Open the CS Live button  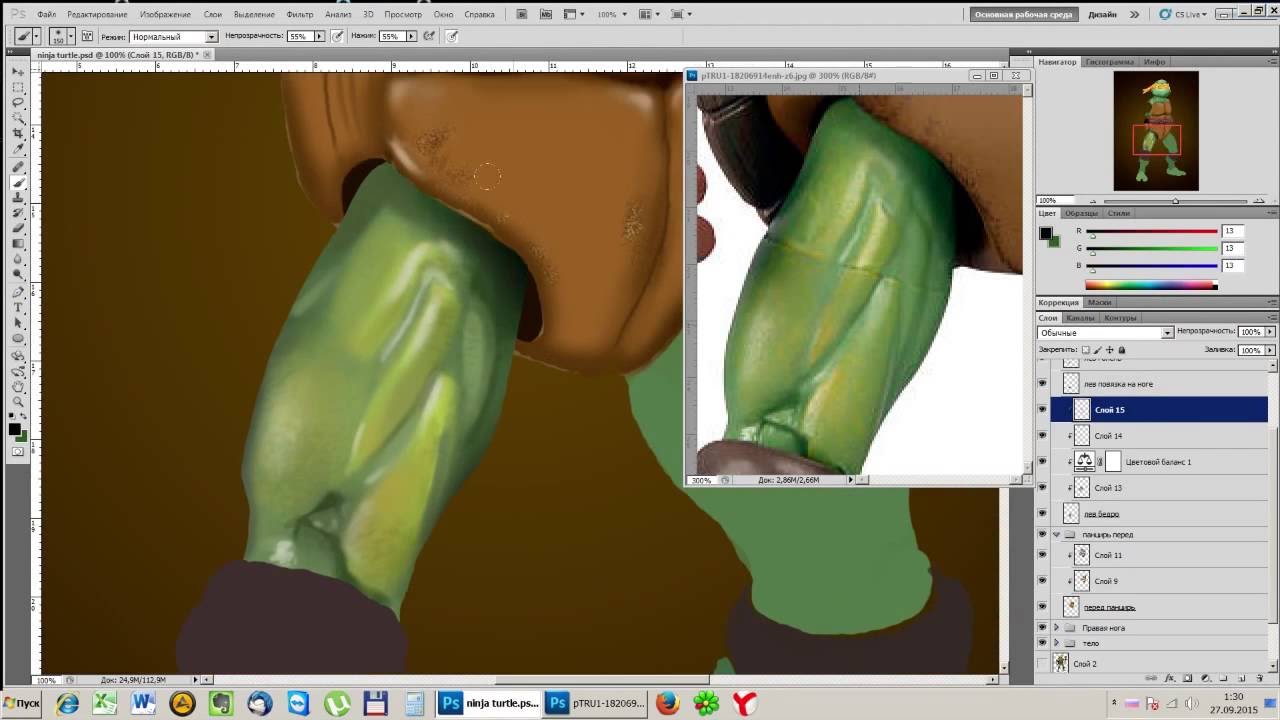1184,15
